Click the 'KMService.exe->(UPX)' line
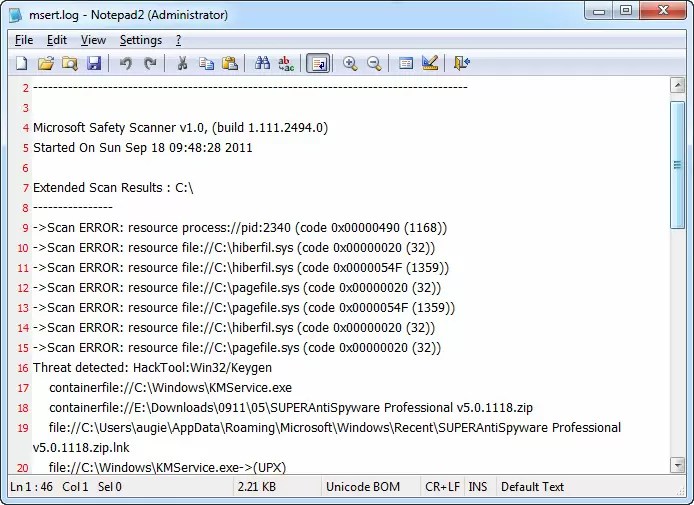This screenshot has height=505, width=694. pos(167,467)
